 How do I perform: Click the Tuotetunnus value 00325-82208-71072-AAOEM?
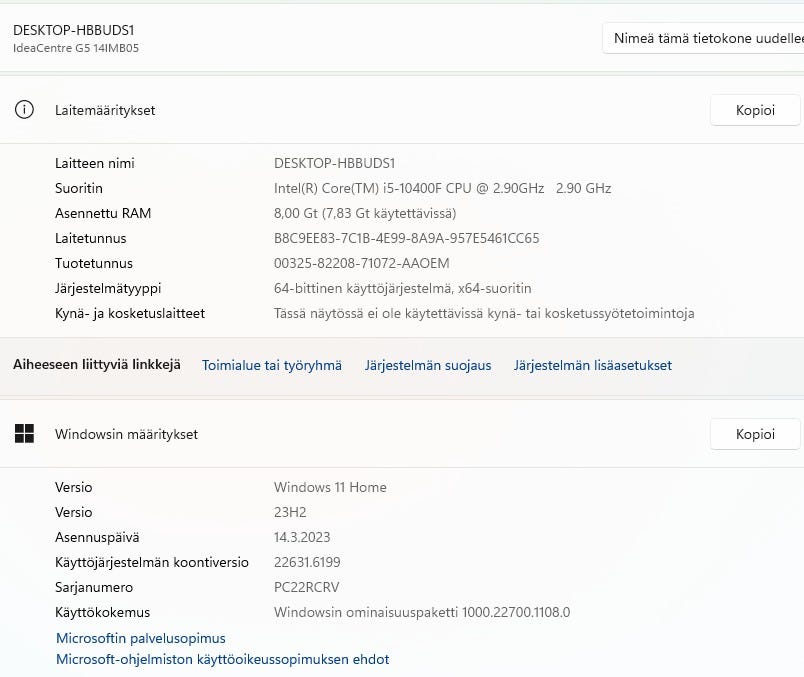click(x=362, y=263)
